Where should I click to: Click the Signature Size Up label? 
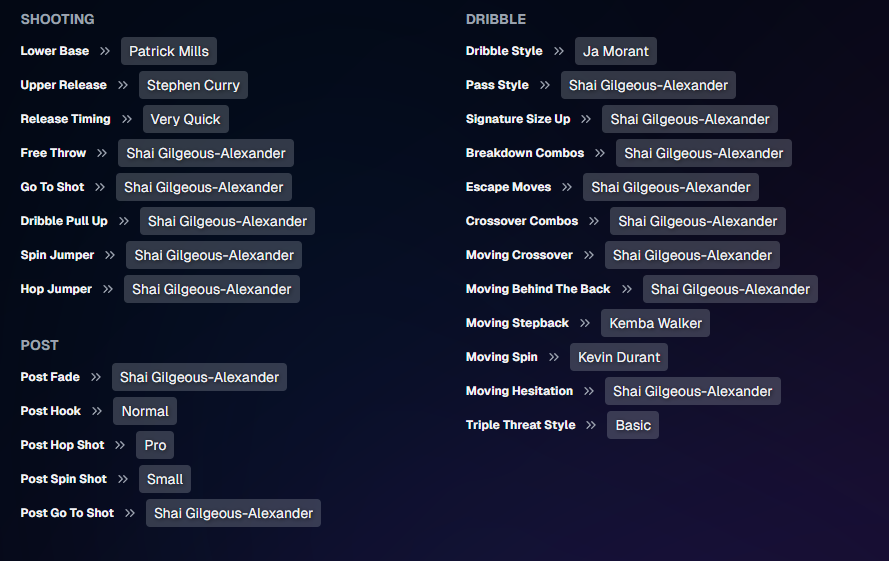[x=518, y=119]
